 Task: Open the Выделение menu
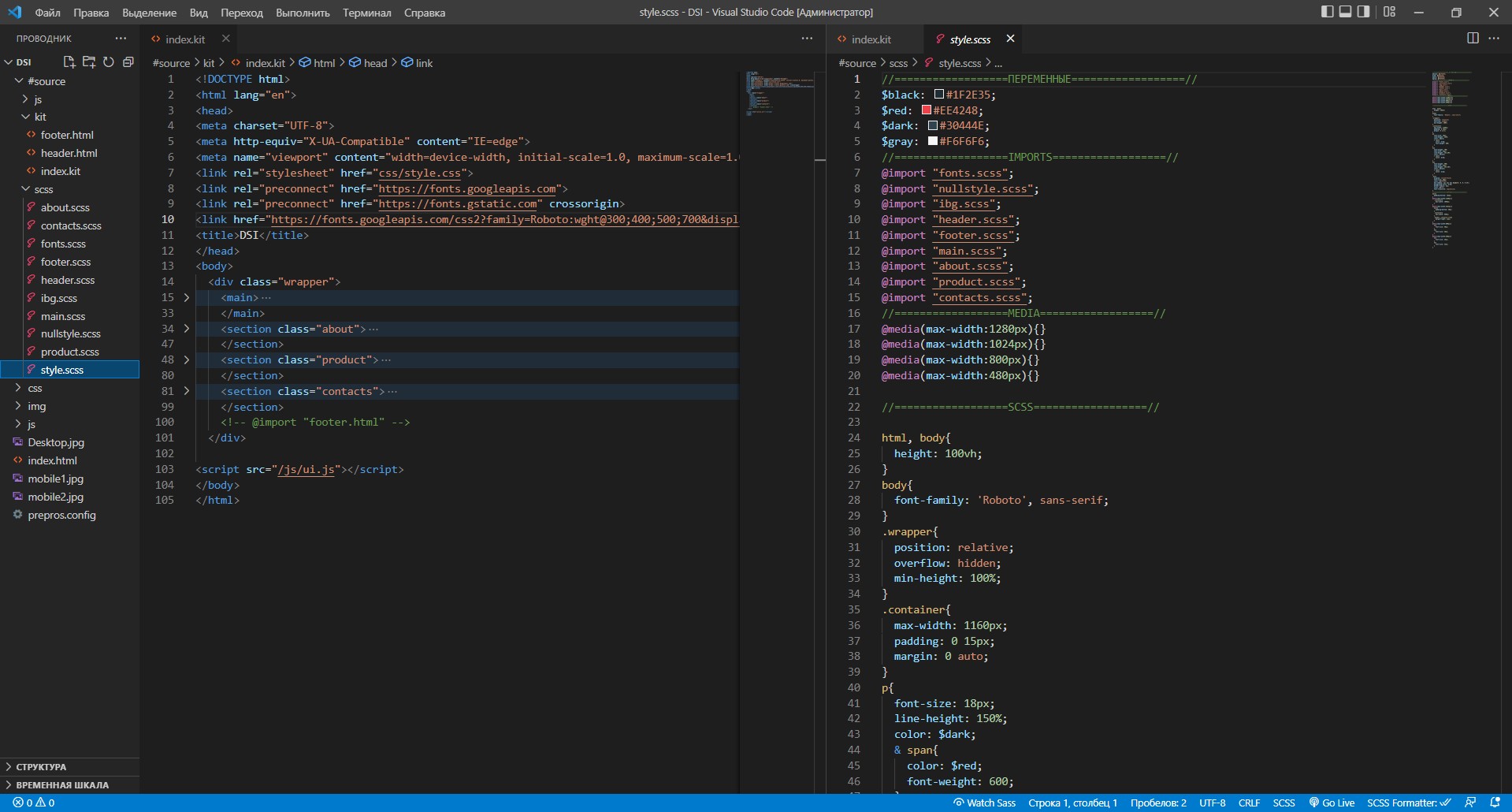[150, 13]
